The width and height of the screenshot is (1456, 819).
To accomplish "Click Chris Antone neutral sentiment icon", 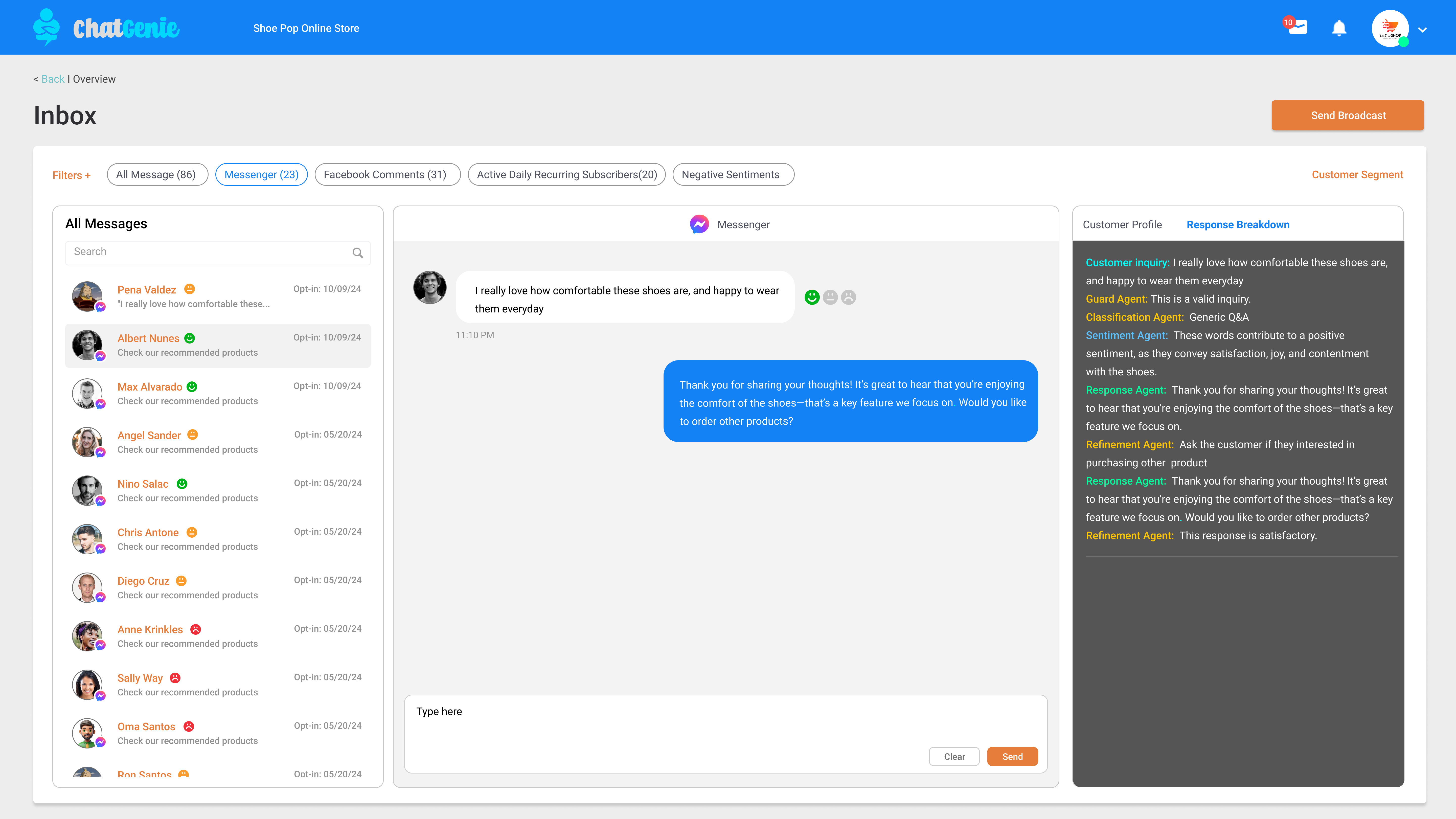I will (x=192, y=532).
